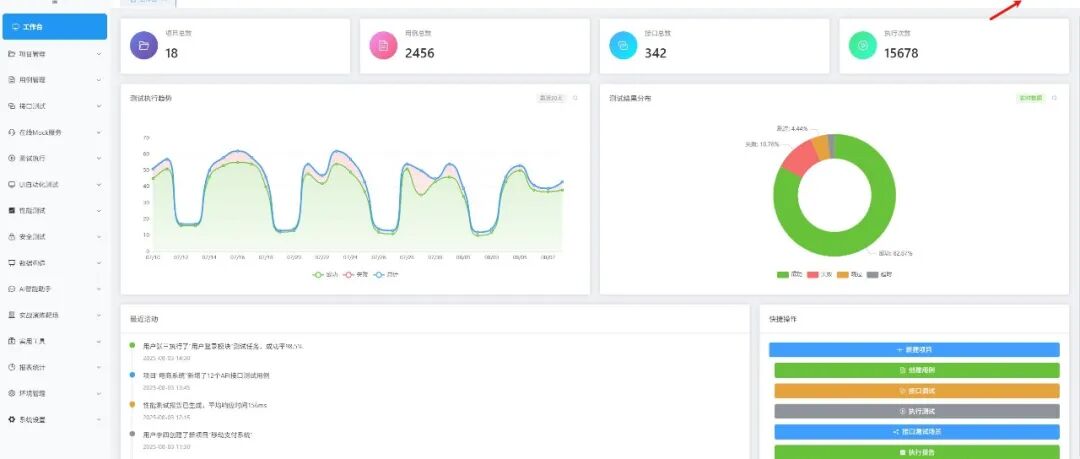Open the 环境管理 menu item
Screen dimensions: 1080x459
tap(55, 394)
